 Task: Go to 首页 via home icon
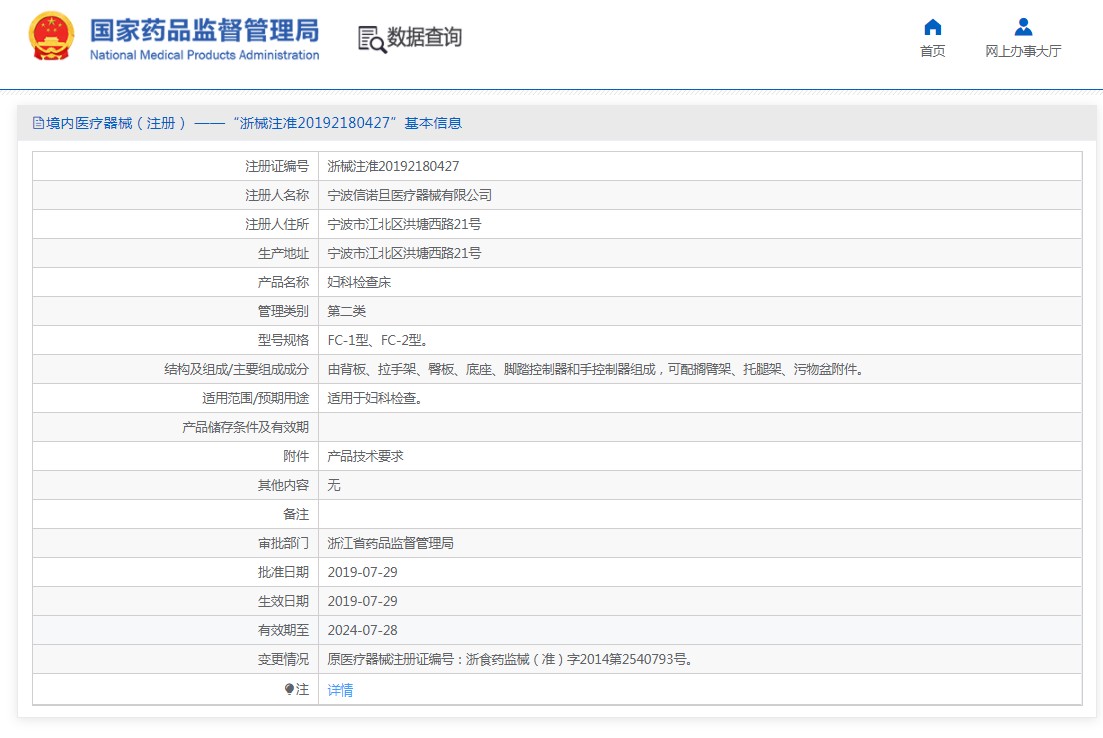(x=933, y=27)
